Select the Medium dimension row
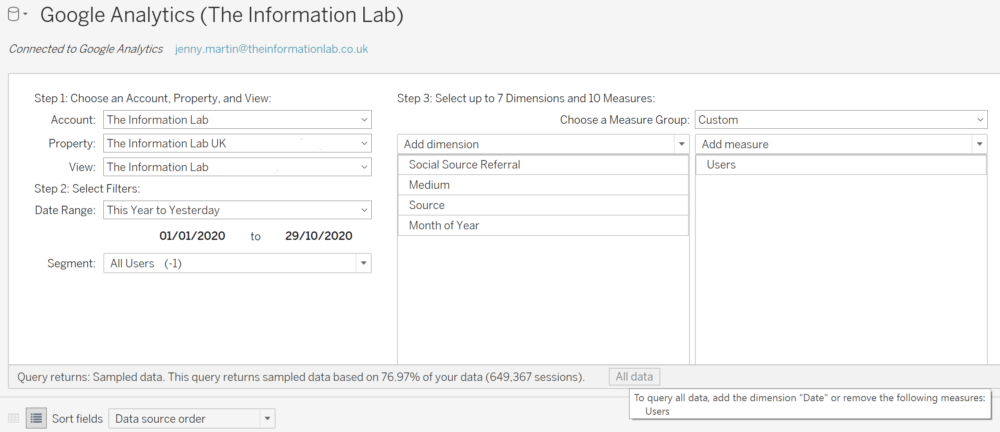Image resolution: width=1000 pixels, height=432 pixels. tap(543, 185)
